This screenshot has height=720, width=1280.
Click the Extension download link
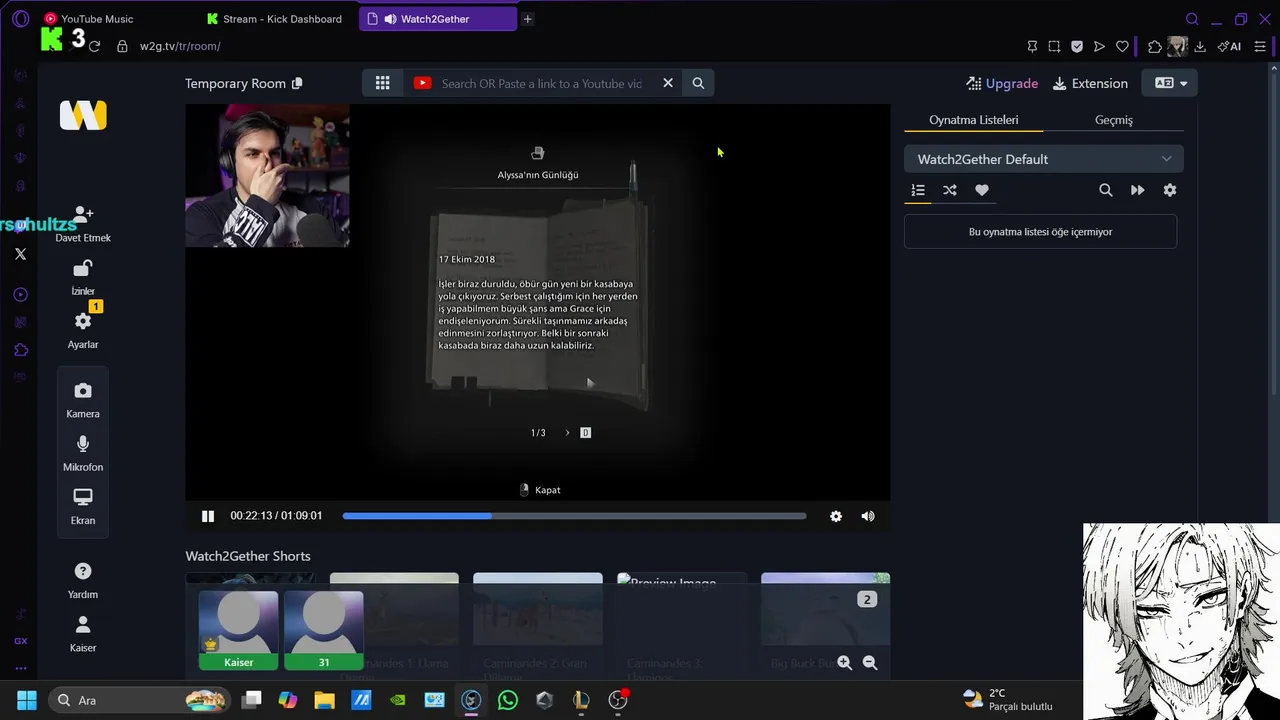point(1090,83)
